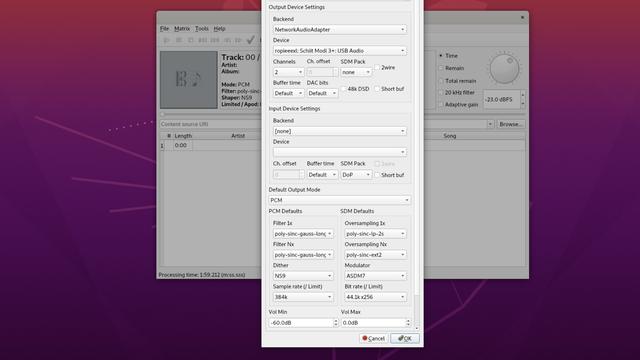Click the Previous track toolbar icon

point(202,40)
